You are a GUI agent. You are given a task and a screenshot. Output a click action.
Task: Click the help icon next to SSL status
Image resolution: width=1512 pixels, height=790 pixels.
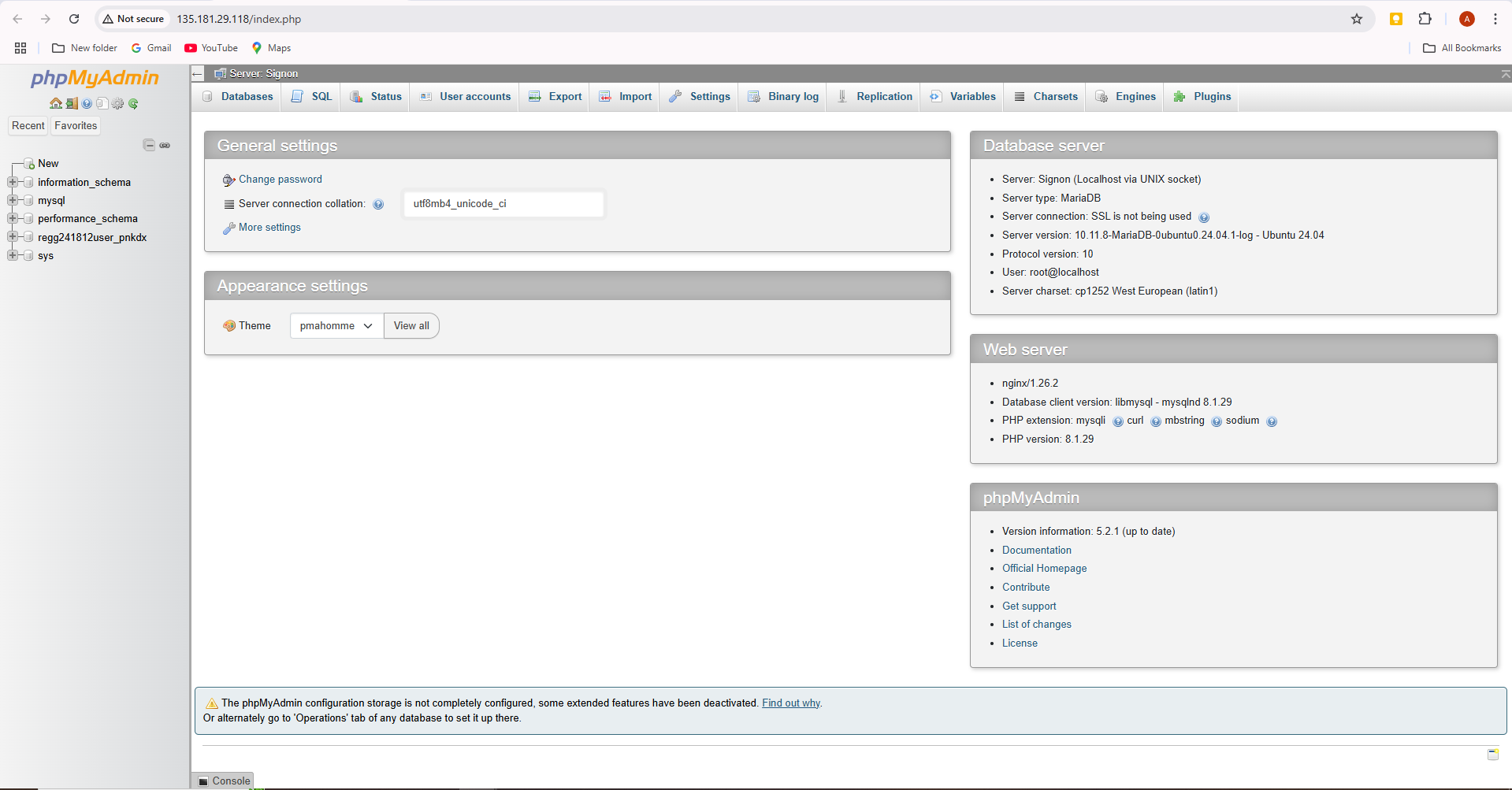pyautogui.click(x=1203, y=217)
